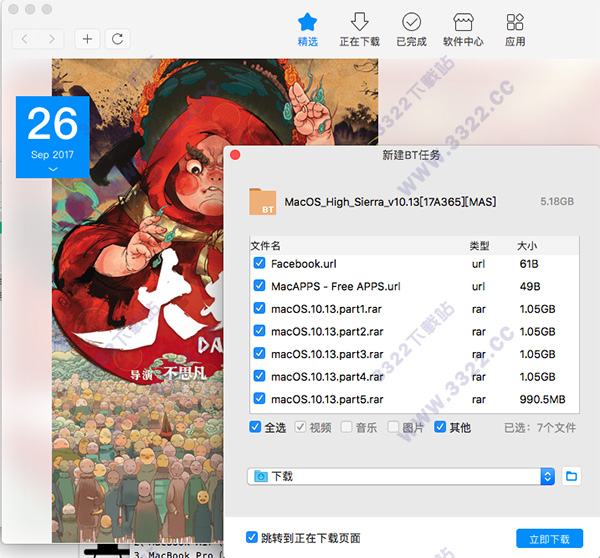
Task: Click the plus new task button
Action: pyautogui.click(x=87, y=39)
